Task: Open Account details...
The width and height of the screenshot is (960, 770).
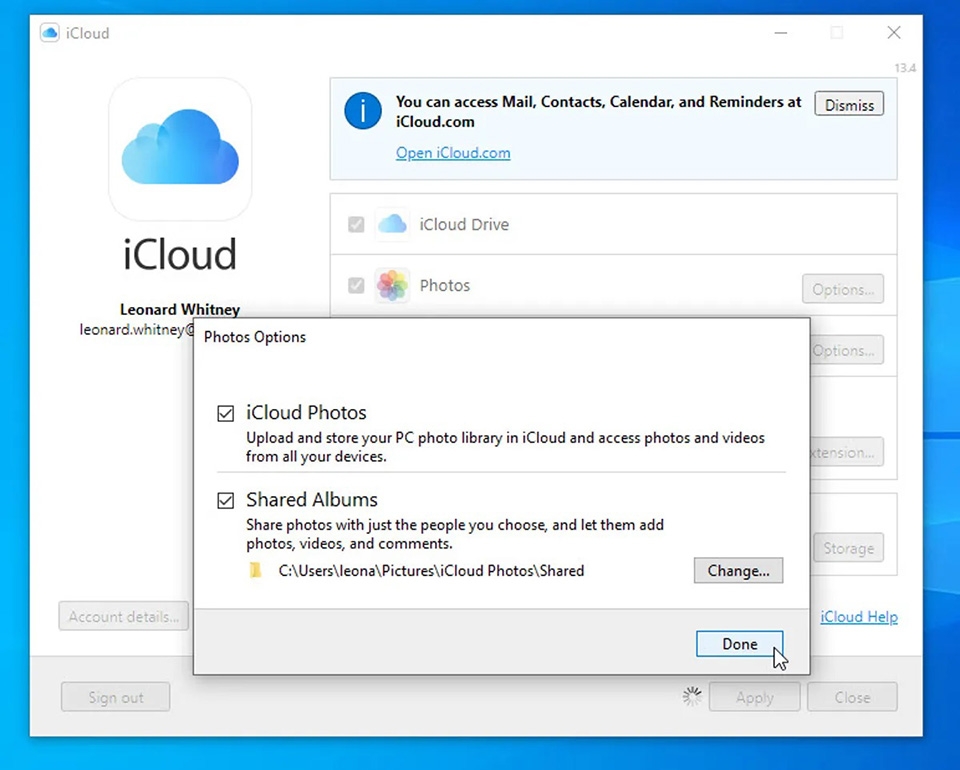Action: [124, 616]
